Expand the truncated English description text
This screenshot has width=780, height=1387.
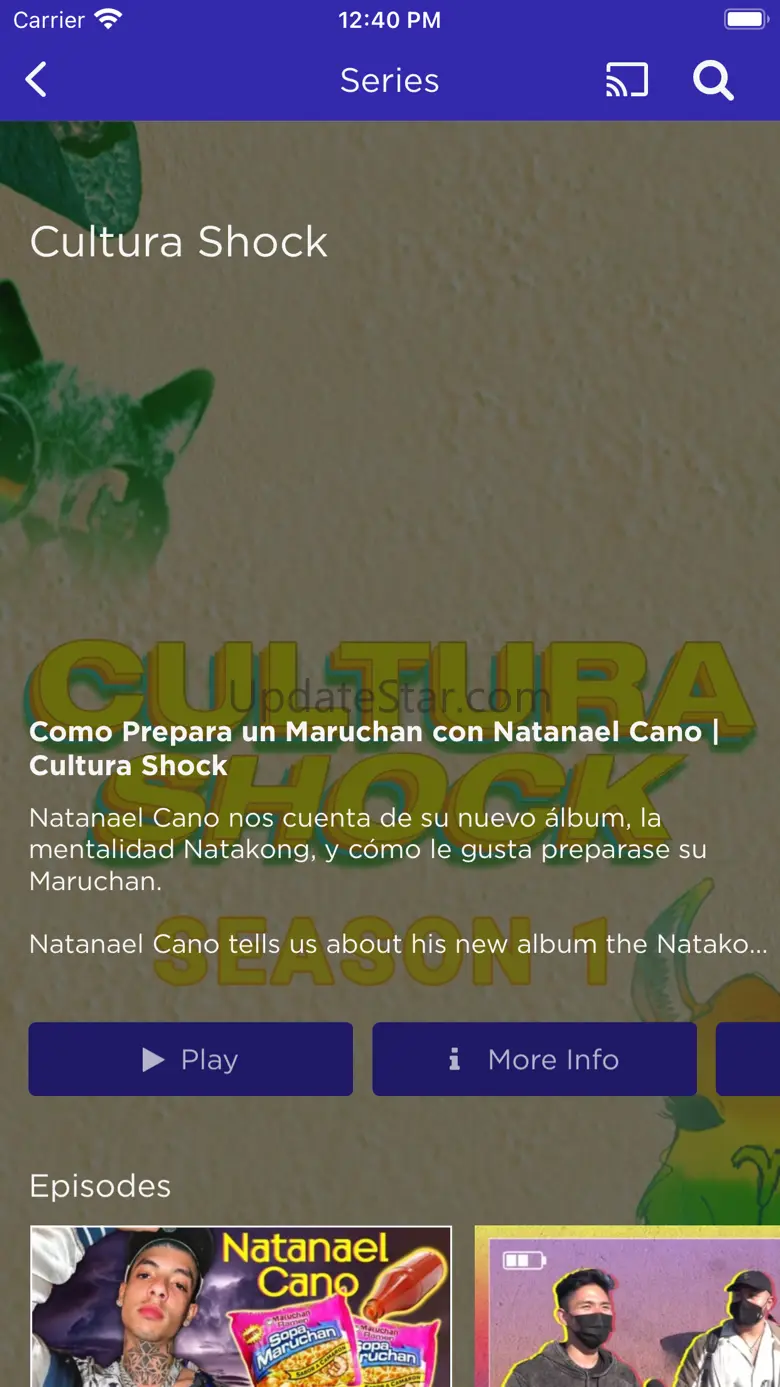point(399,943)
